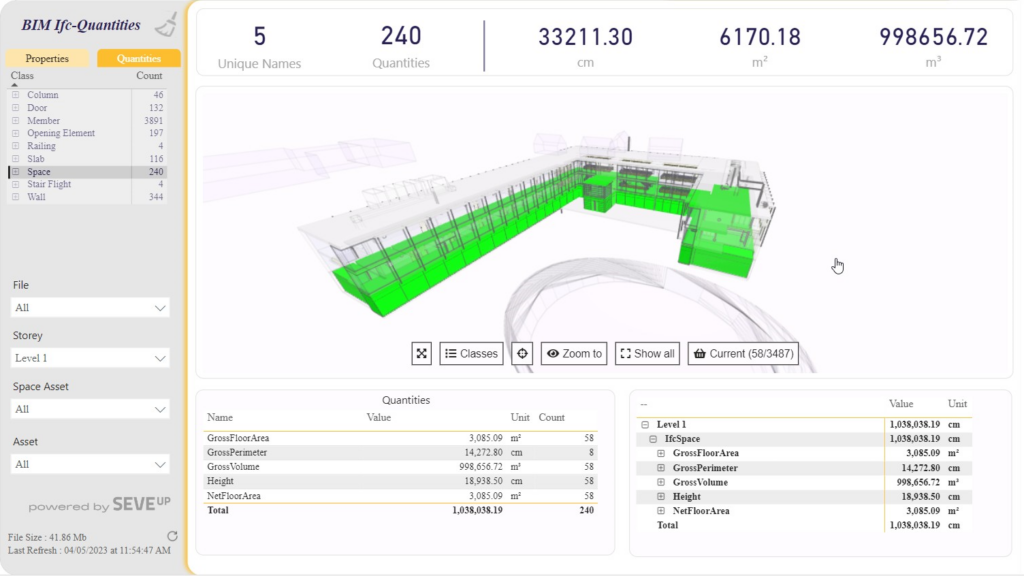Select the fit-to-view crossed arrows icon

point(423,353)
